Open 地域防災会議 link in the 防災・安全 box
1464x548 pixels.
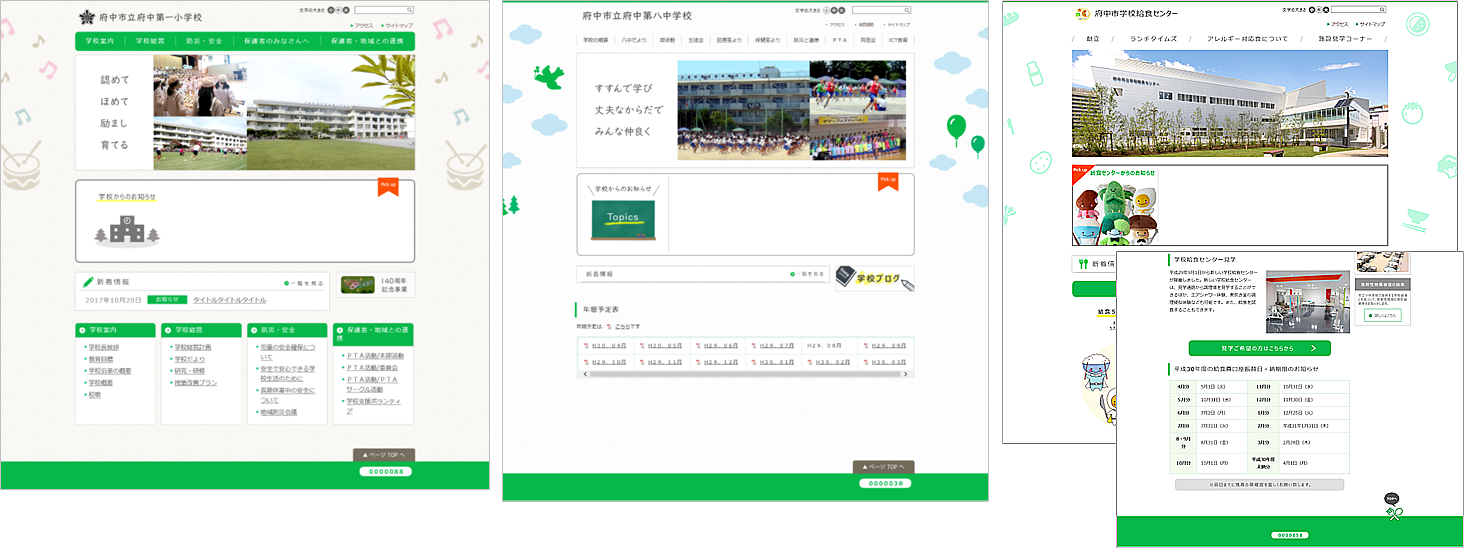[277, 412]
